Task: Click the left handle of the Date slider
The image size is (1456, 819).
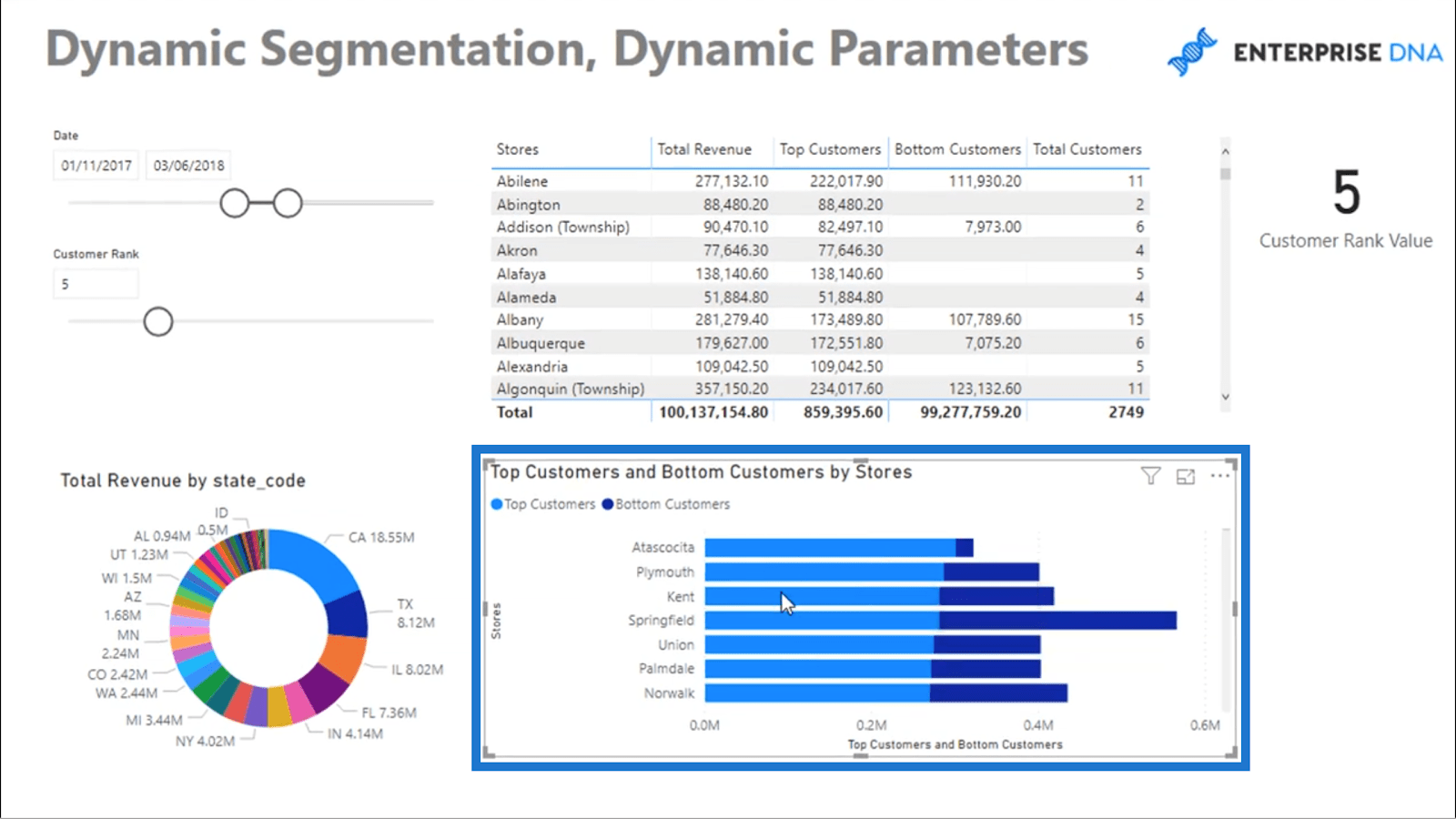Action: click(x=235, y=203)
